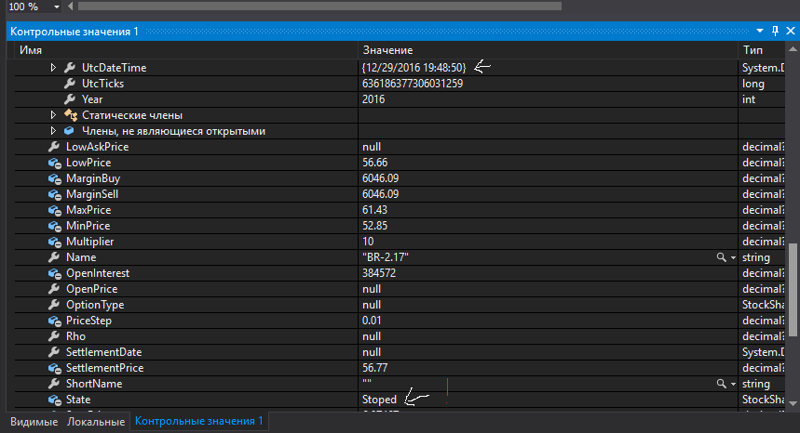Viewport: 800px width, 433px height.
Task: Click the Статические члены class icon
Action: point(70,115)
